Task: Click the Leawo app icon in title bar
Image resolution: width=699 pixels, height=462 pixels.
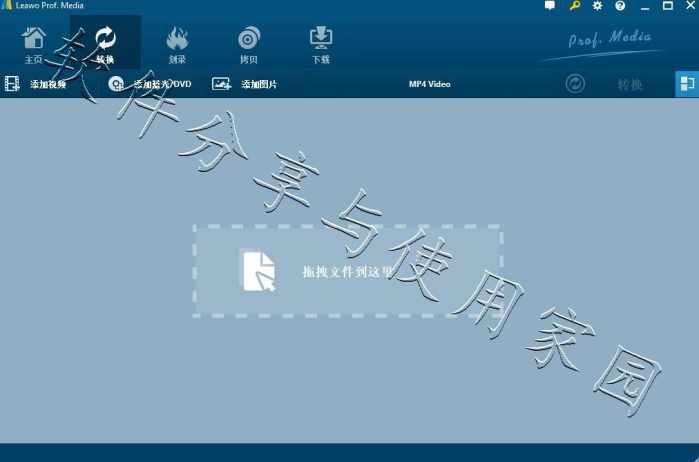Action: (6, 5)
